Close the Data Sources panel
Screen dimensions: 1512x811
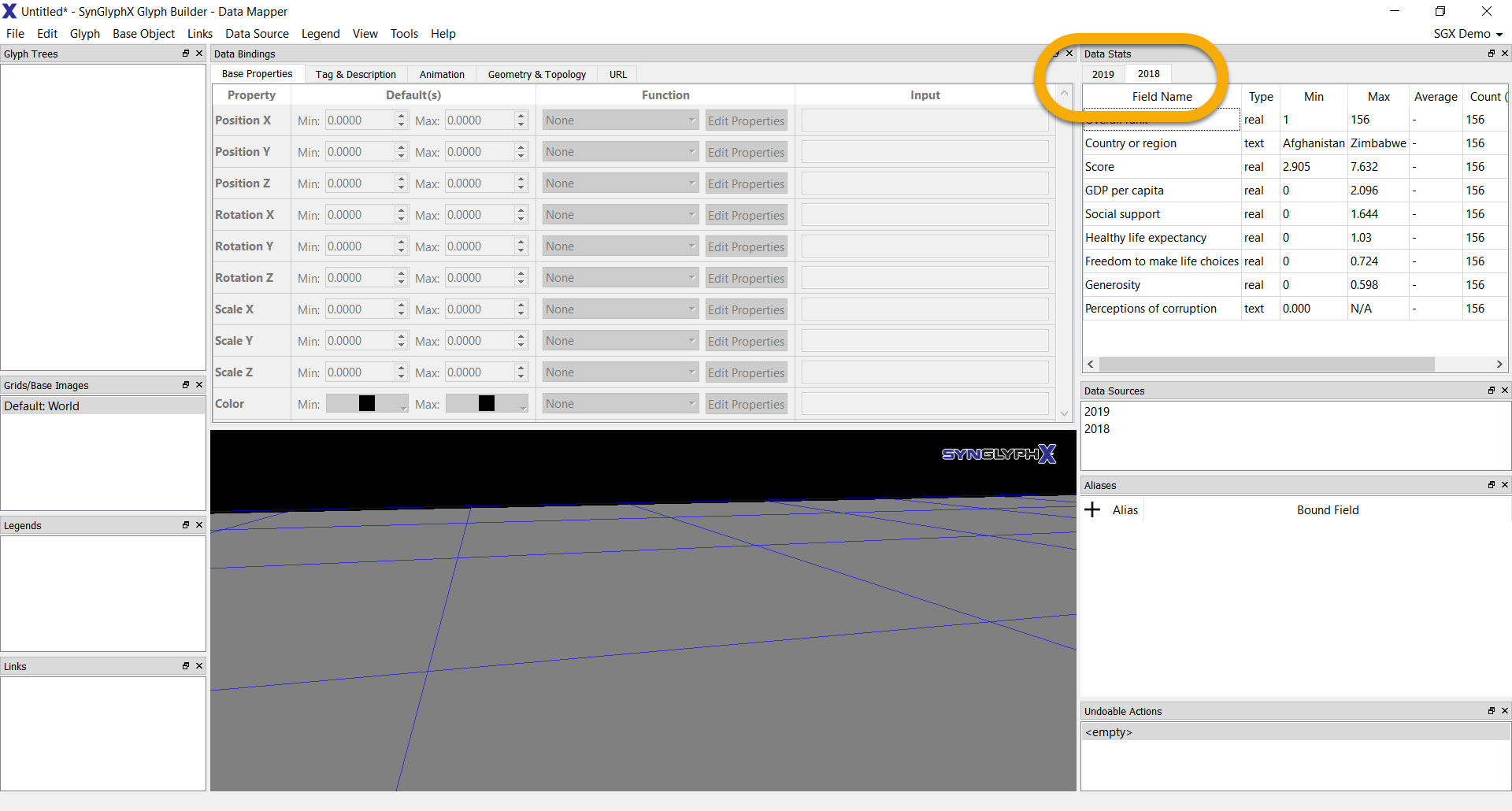click(1505, 391)
